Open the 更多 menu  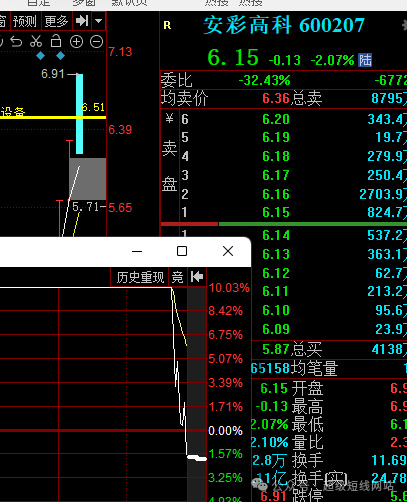(x=56, y=22)
